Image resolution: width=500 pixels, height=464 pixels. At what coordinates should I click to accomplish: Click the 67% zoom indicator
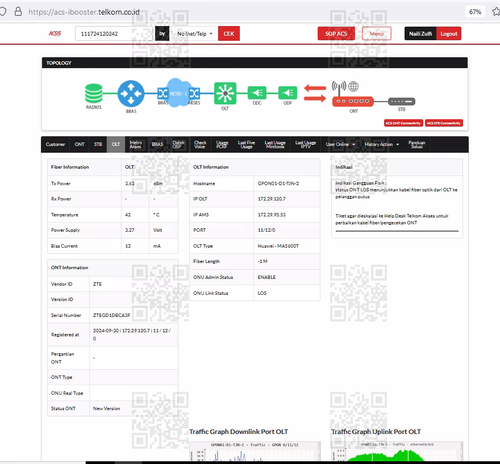coord(475,12)
